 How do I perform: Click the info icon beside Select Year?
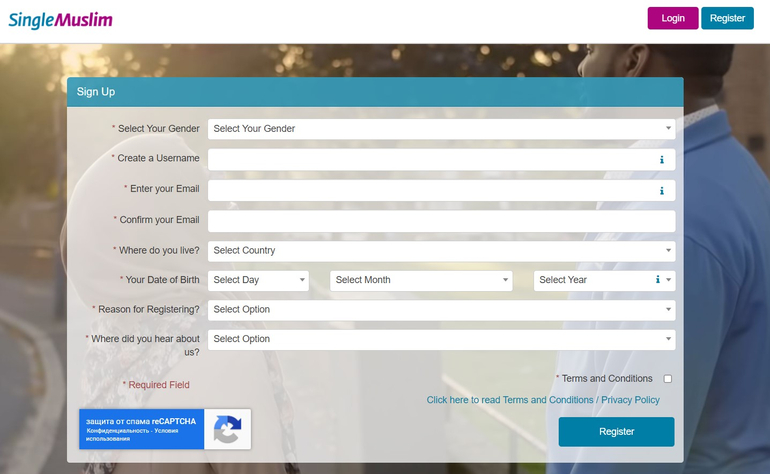point(658,279)
